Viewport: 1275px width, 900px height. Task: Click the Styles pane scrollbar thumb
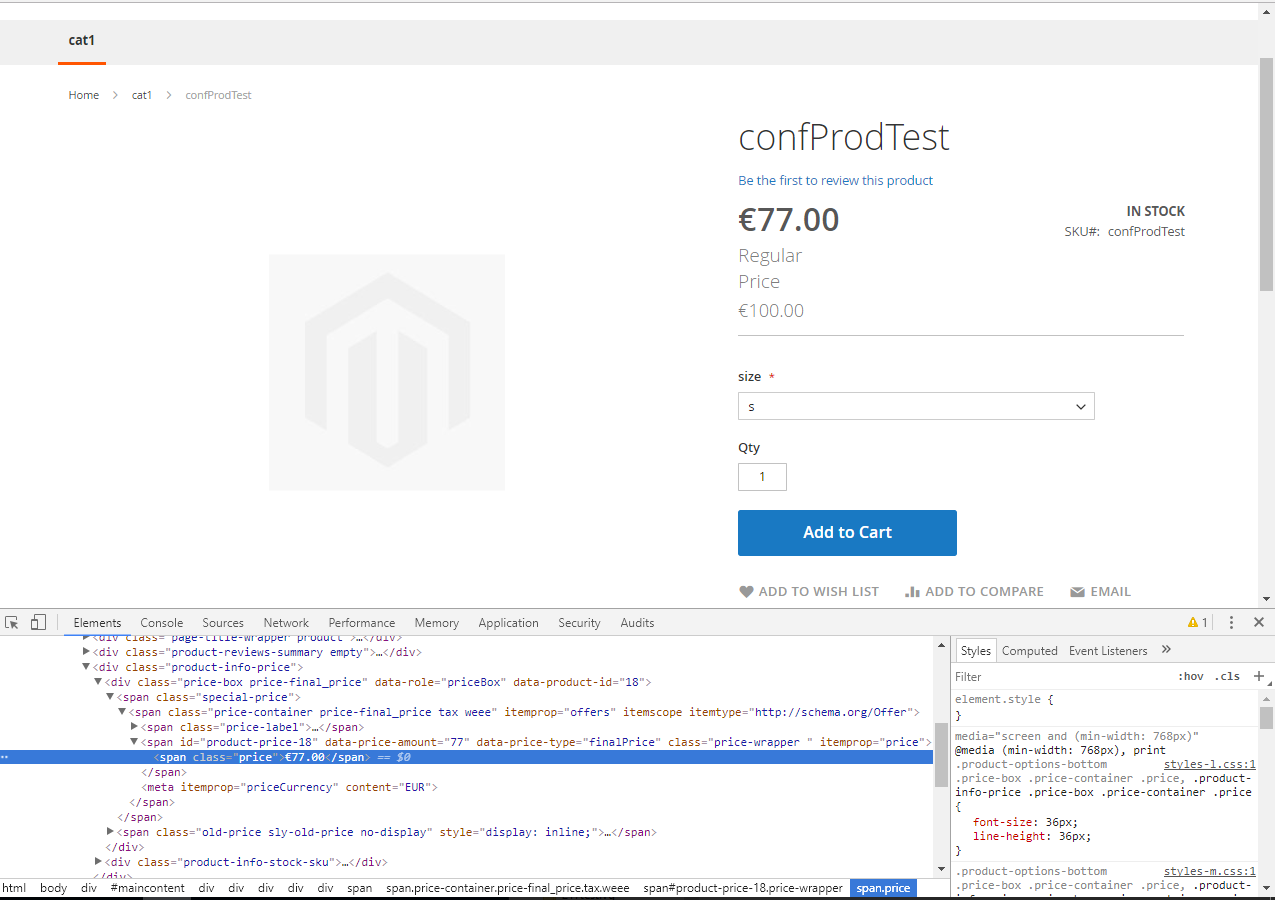(1266, 718)
